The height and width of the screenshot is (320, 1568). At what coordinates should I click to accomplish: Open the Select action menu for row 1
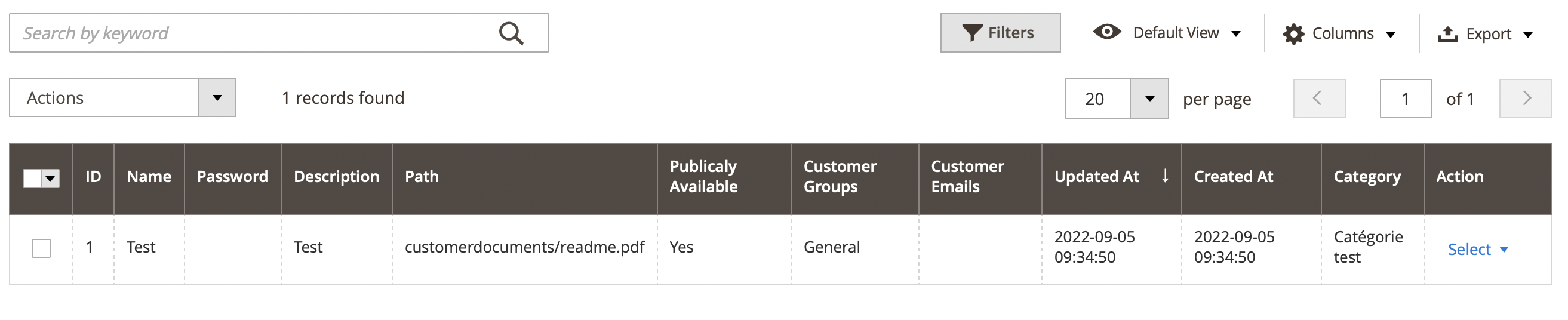(1477, 250)
